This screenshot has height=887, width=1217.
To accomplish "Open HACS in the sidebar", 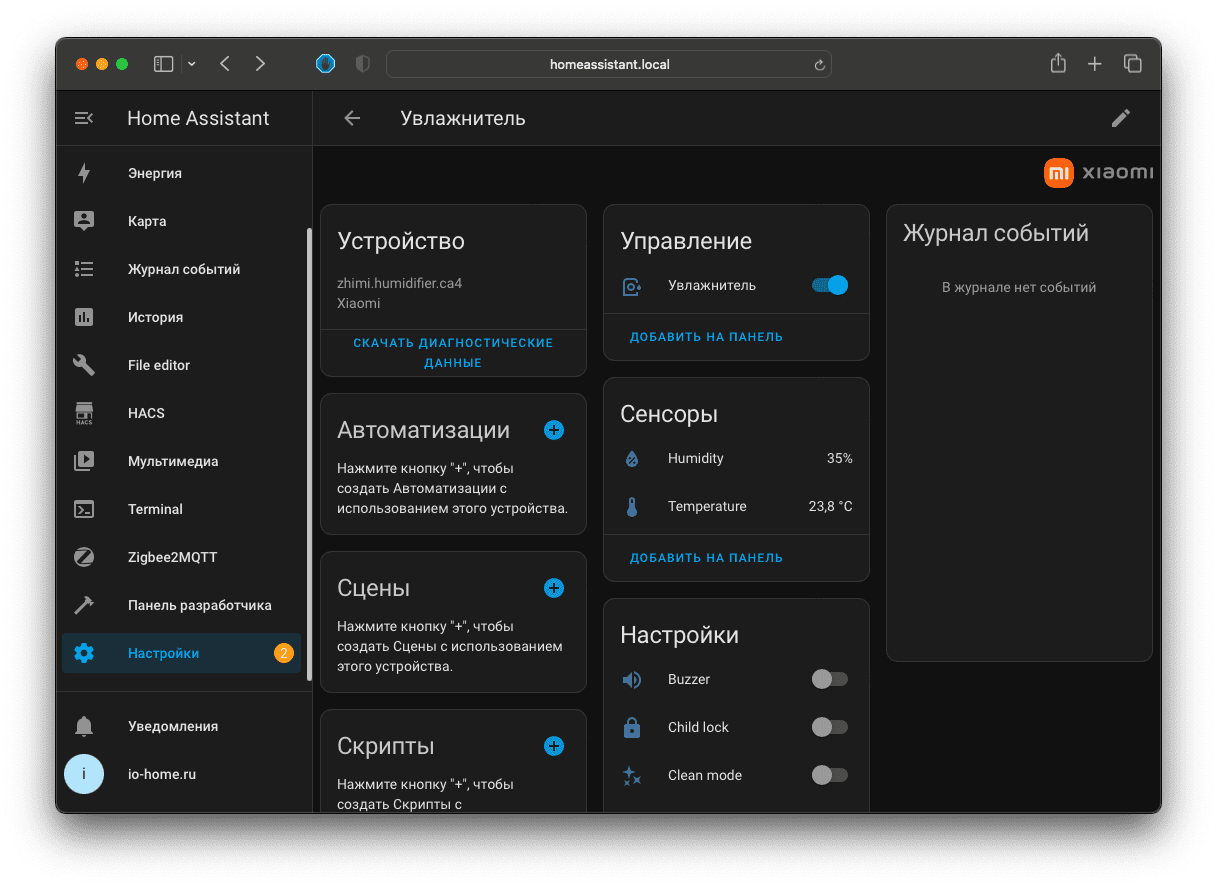I will [146, 413].
